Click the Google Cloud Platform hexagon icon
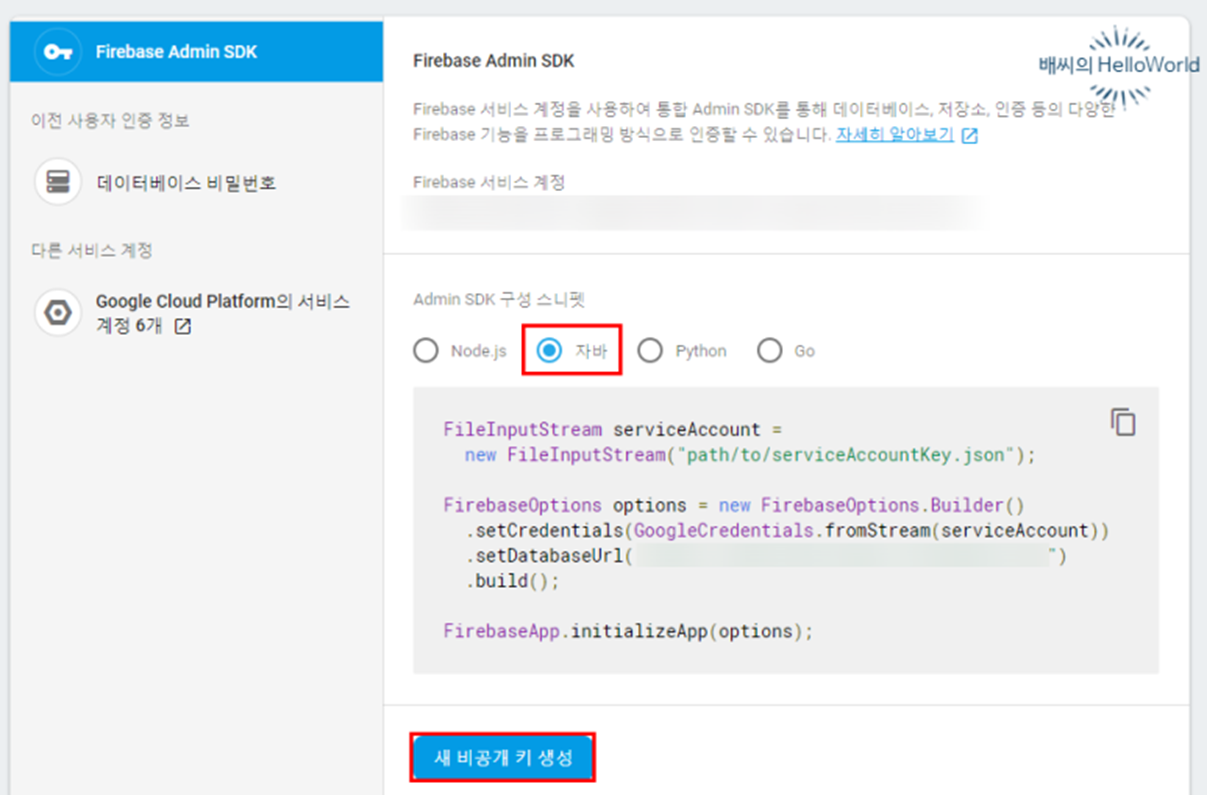Image resolution: width=1207 pixels, height=795 pixels. 58,313
